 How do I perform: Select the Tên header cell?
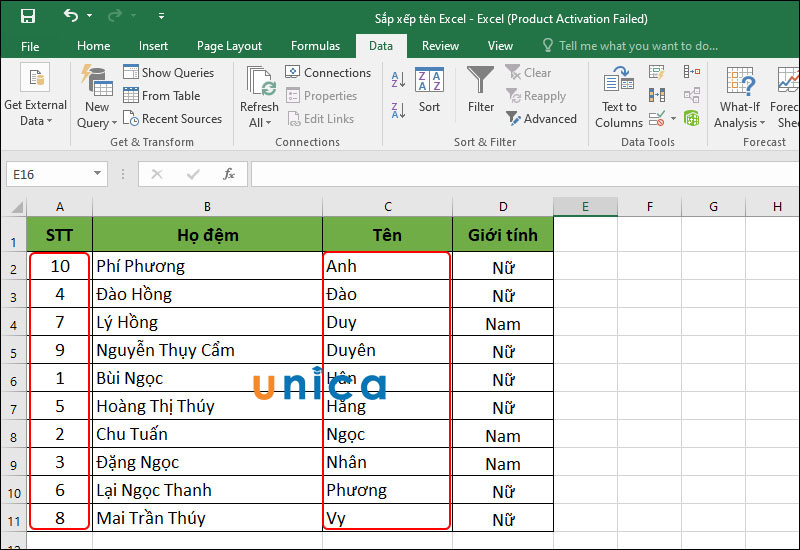coord(387,235)
